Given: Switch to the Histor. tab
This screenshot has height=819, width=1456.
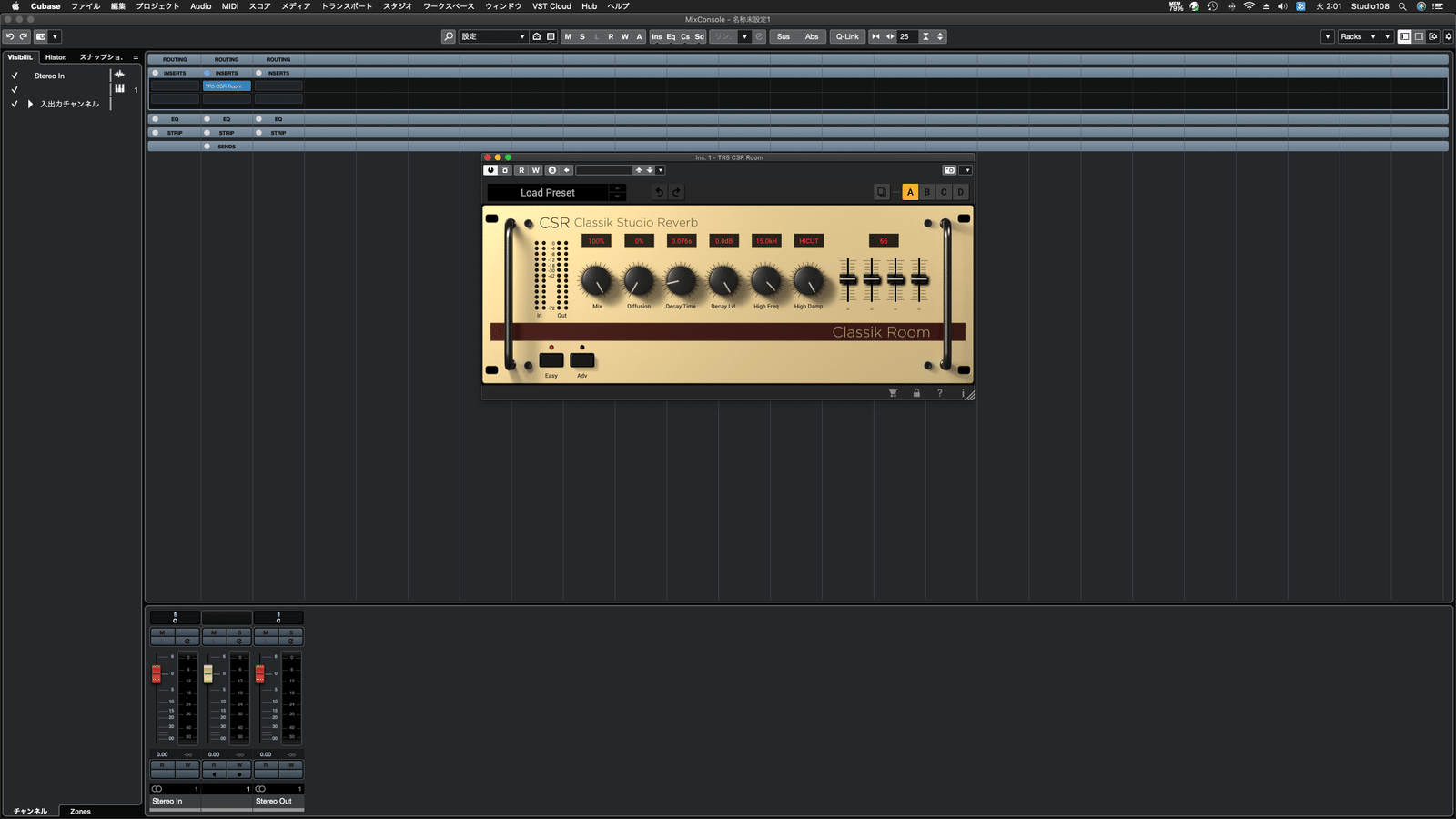Looking at the screenshot, I should point(56,57).
